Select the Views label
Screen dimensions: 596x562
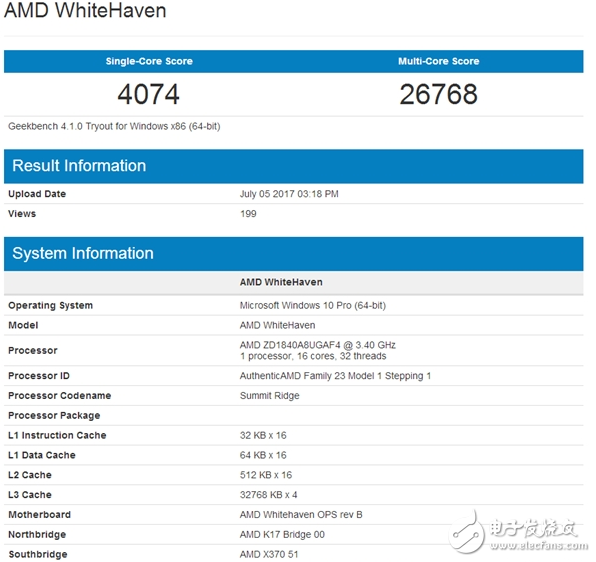pos(22,214)
